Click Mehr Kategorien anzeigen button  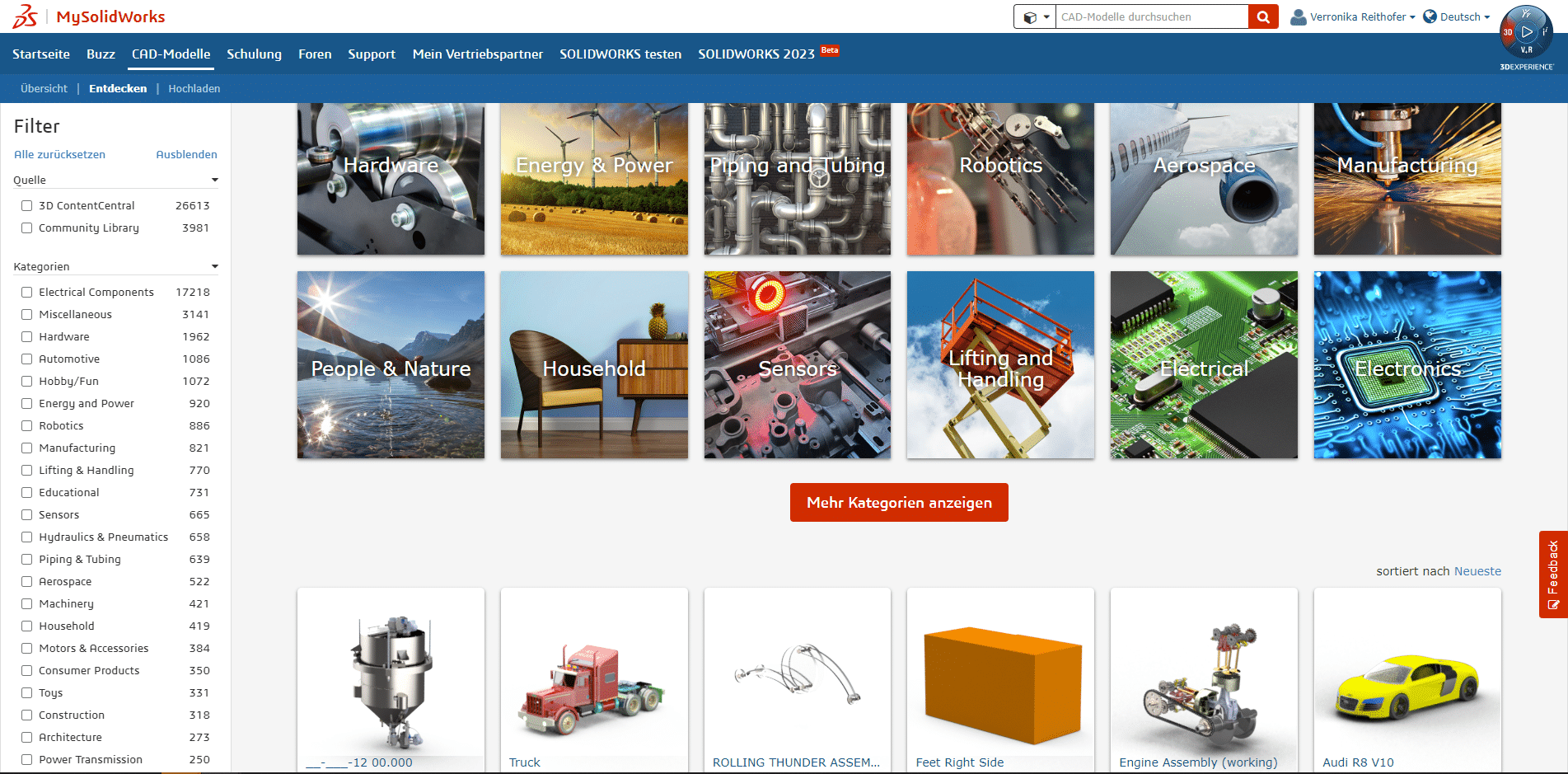[898, 503]
